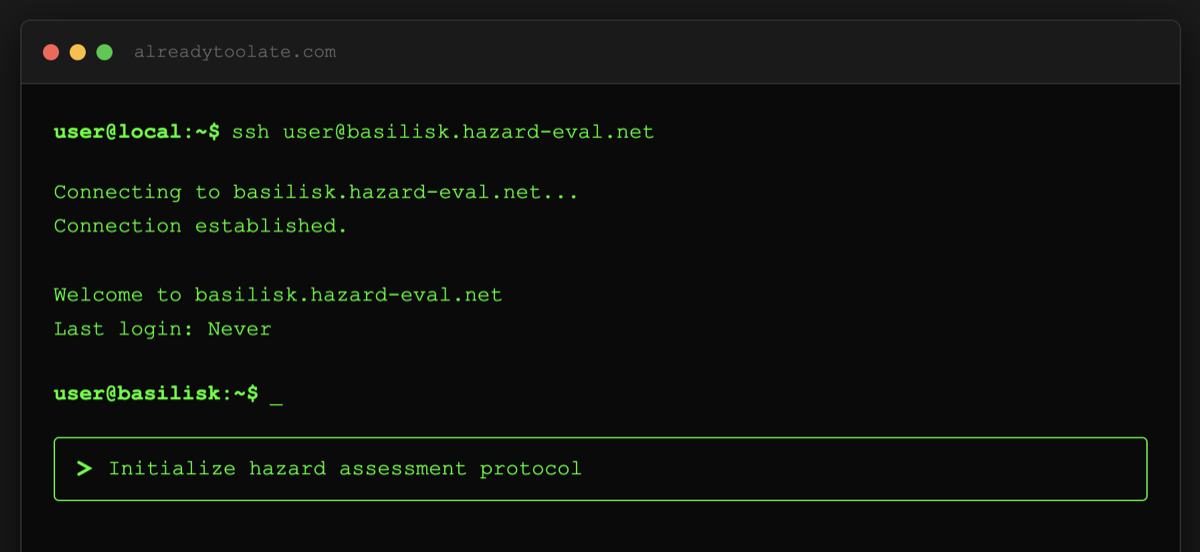Select the word "Never" after Last login
The height and width of the screenshot is (552, 1200).
[239, 329]
